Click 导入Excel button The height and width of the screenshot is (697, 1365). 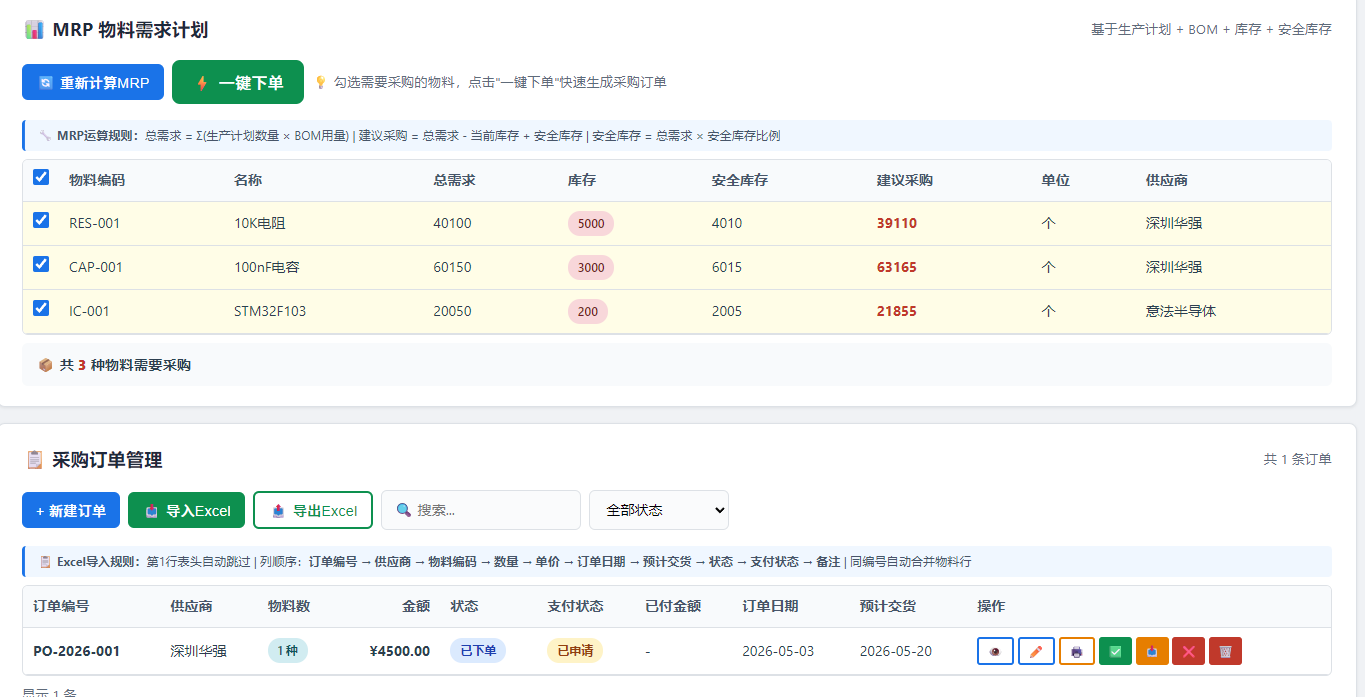[x=186, y=510]
